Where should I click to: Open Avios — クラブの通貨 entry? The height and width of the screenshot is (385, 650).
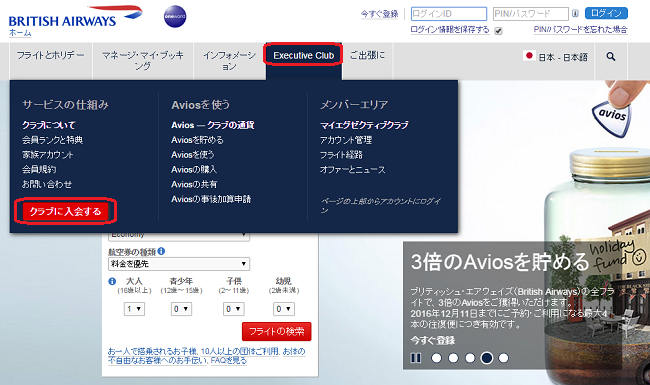(213, 125)
